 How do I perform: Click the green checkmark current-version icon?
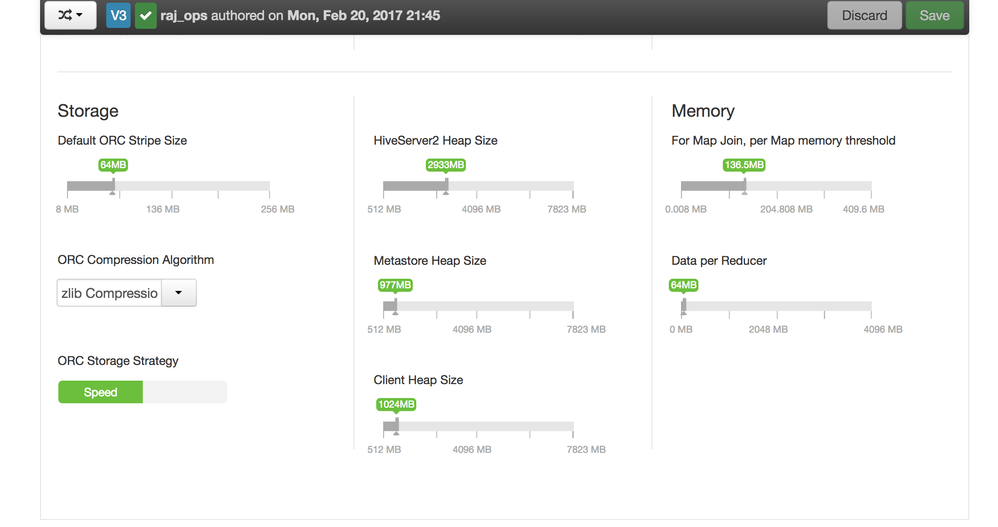pyautogui.click(x=146, y=16)
